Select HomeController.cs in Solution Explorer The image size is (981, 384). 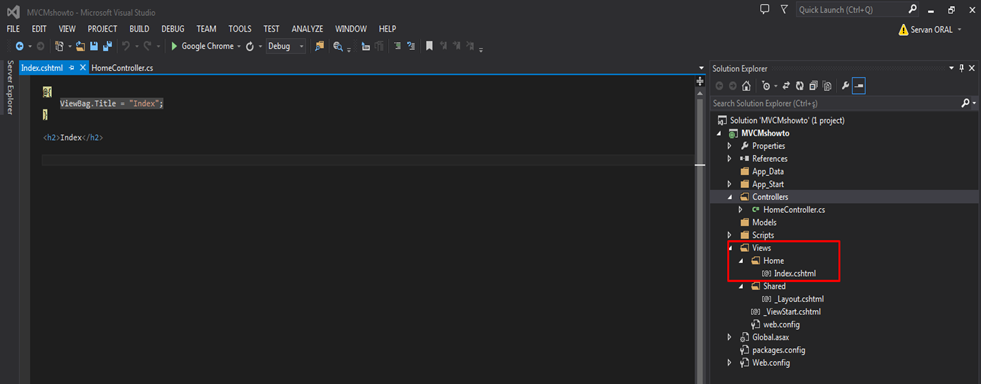point(794,210)
